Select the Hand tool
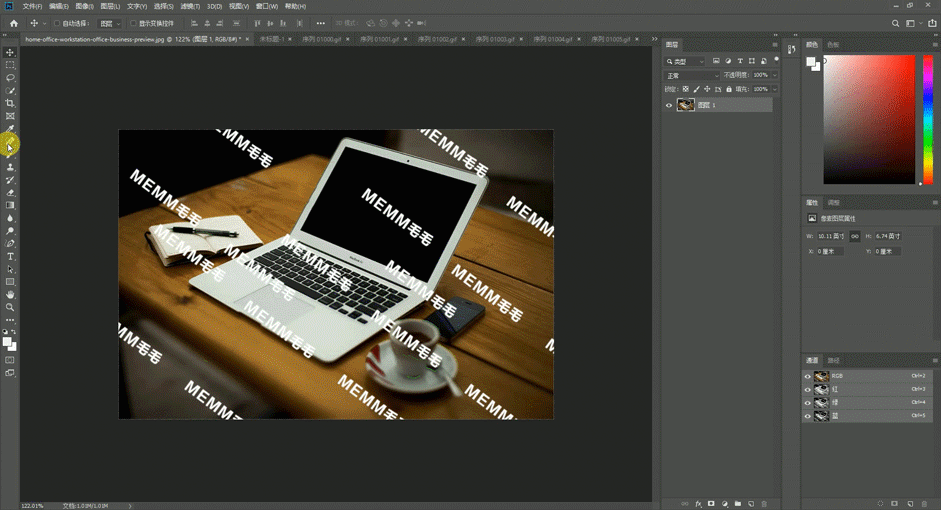The height and width of the screenshot is (510, 941). [10, 295]
